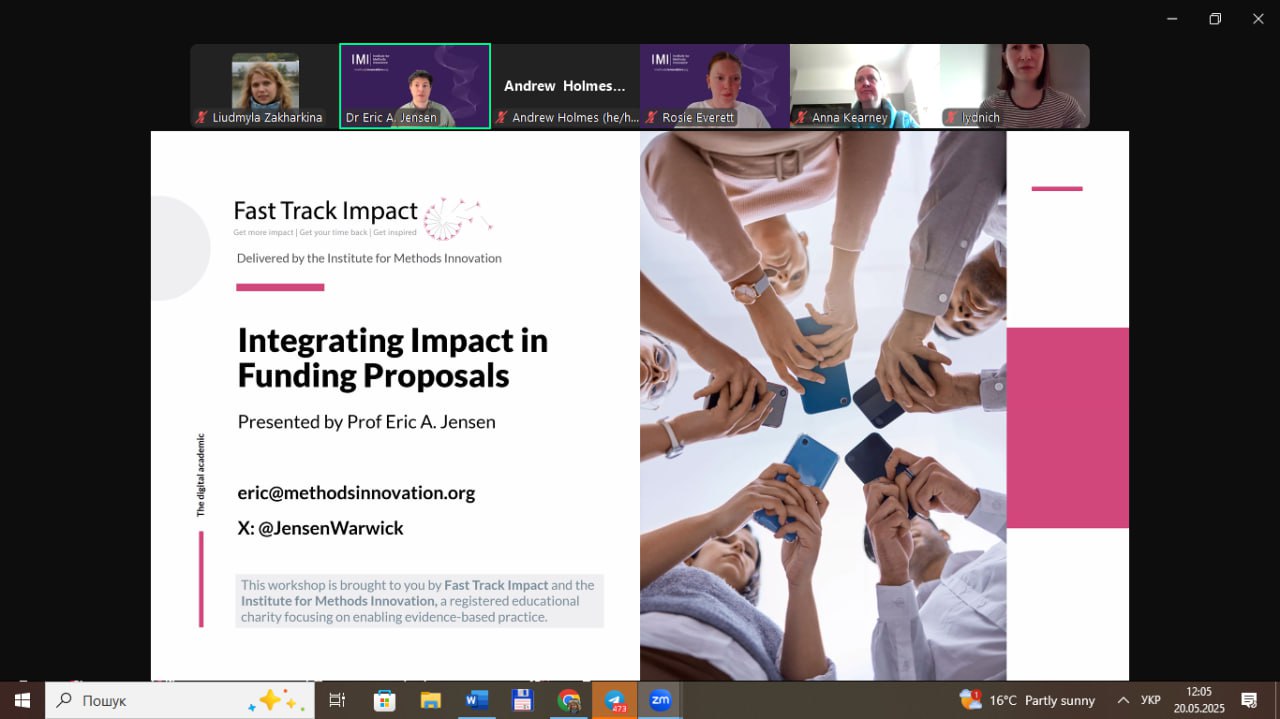Image resolution: width=1280 pixels, height=719 pixels.
Task: Minimize the Zoom meeting window
Action: pyautogui.click(x=1172, y=18)
